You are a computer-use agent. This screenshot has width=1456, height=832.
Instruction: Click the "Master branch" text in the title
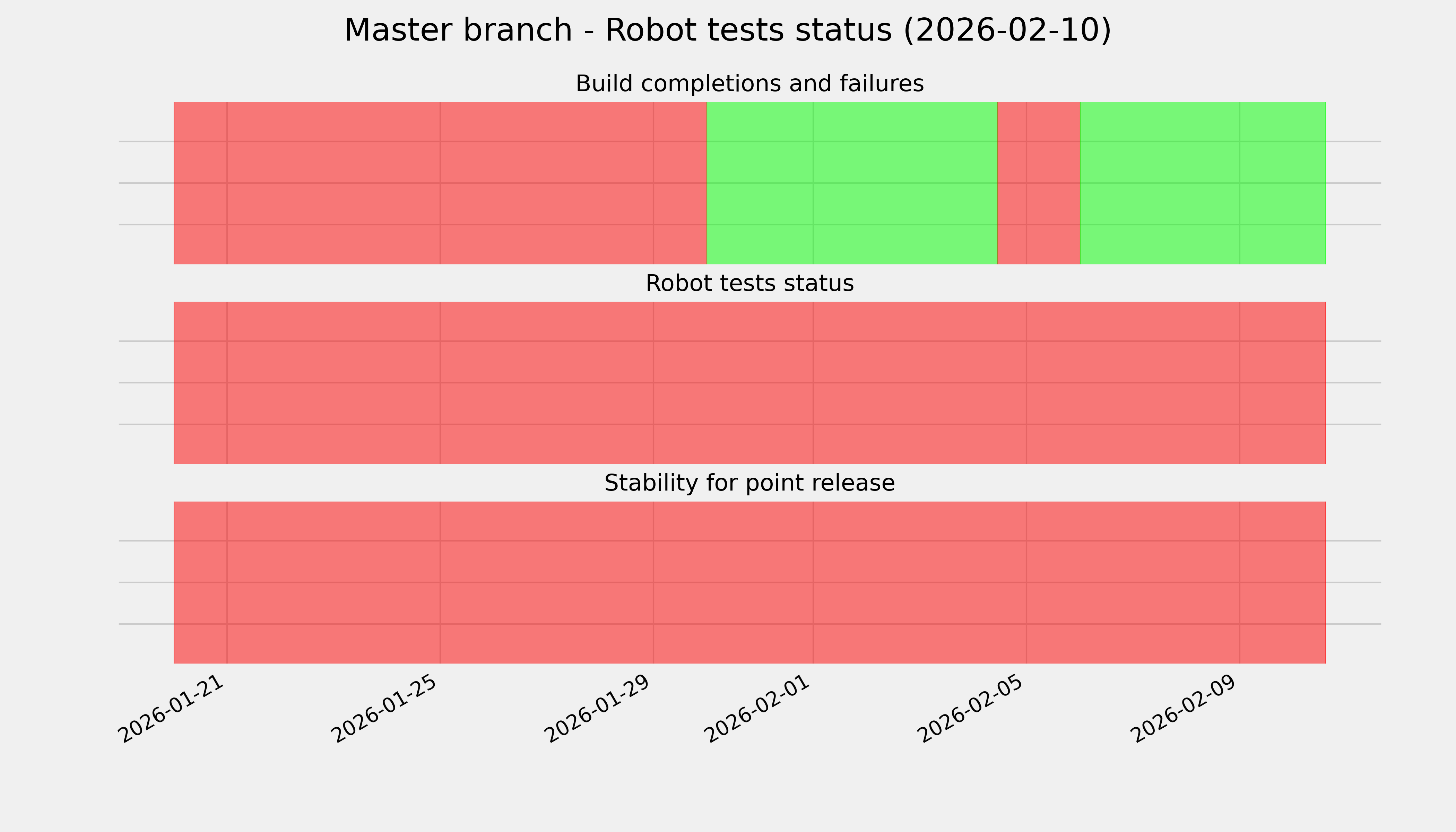(x=458, y=30)
